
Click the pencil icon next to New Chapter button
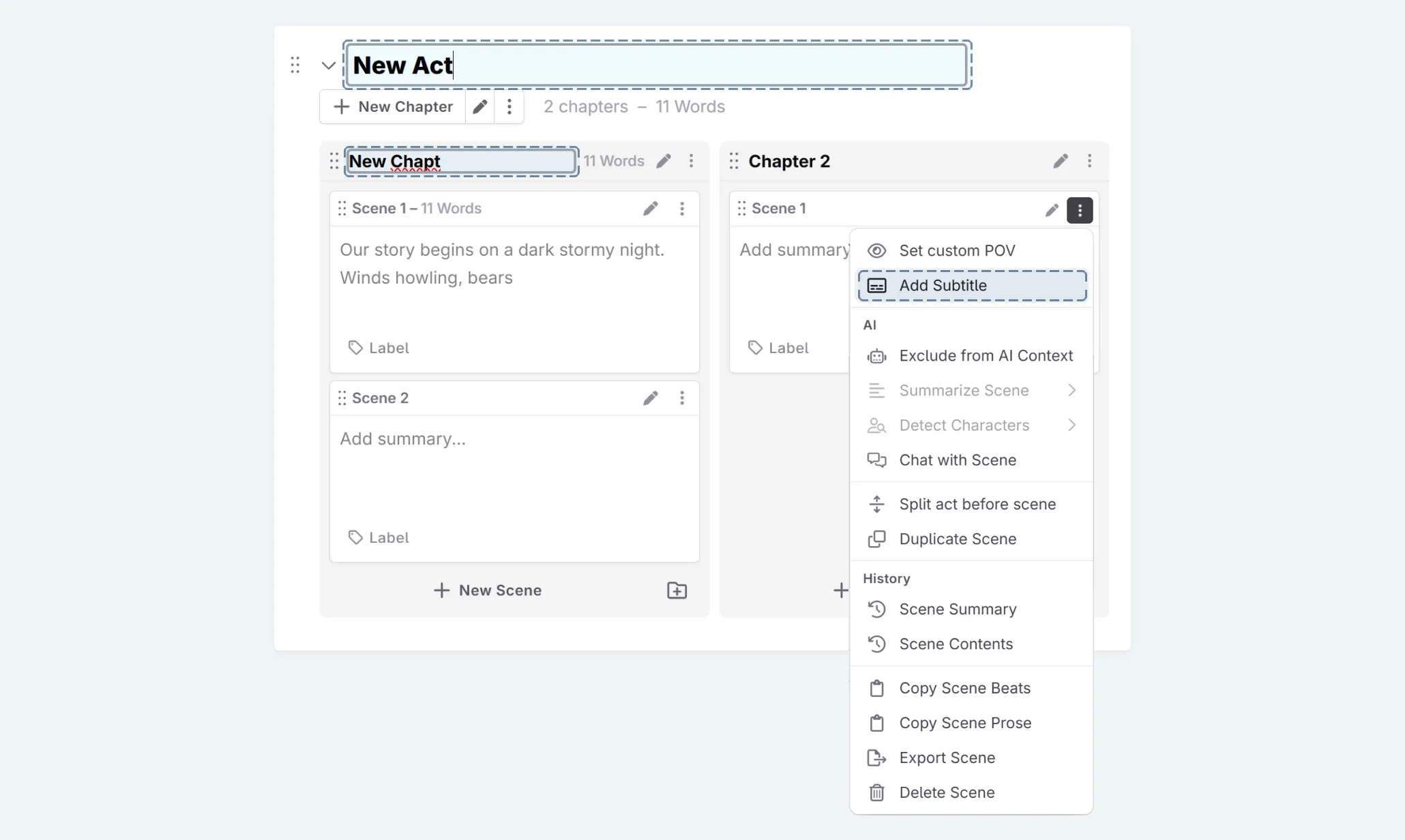tap(479, 106)
